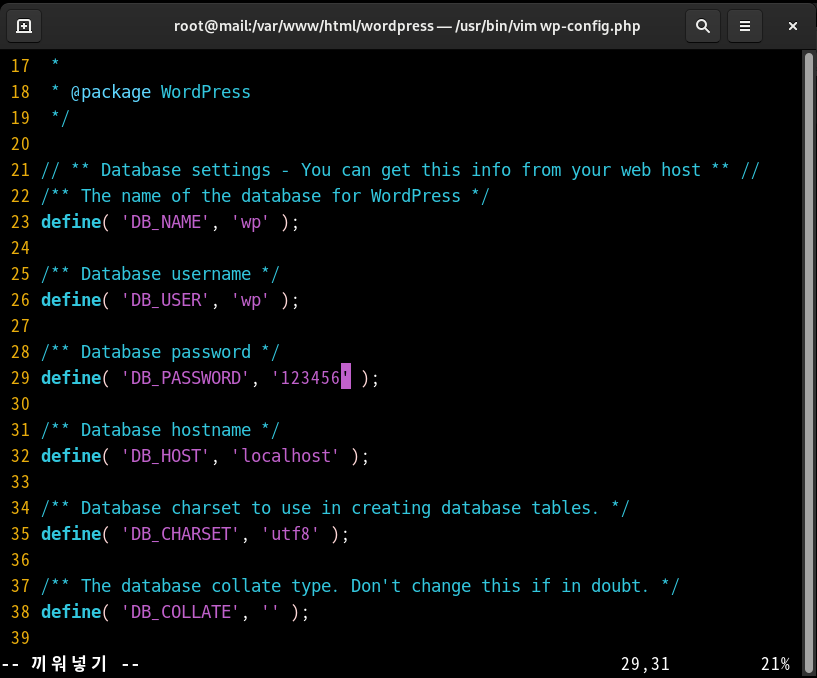Click the define keyword on line 38
The image size is (817, 678).
[x=71, y=612]
